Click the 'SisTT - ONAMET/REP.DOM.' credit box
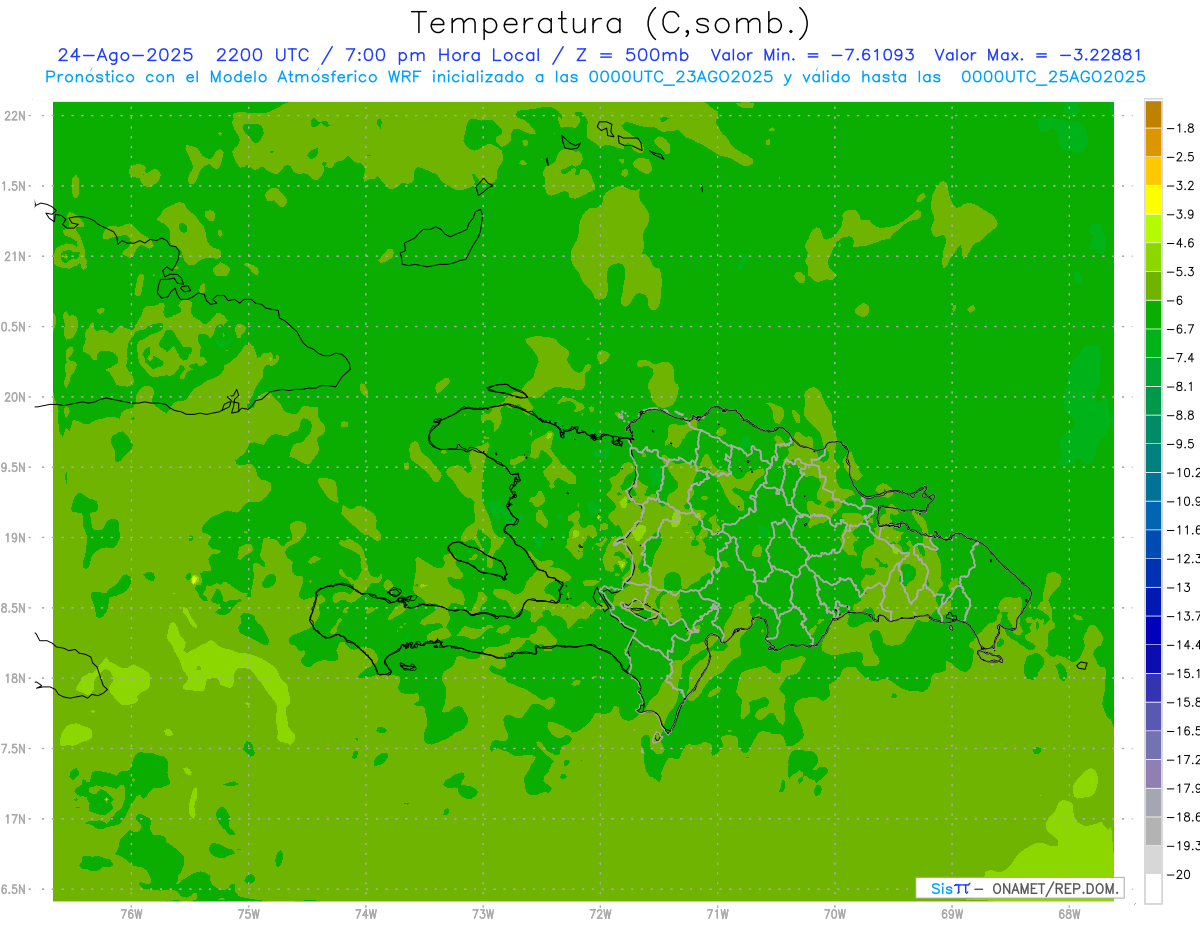 [1019, 888]
